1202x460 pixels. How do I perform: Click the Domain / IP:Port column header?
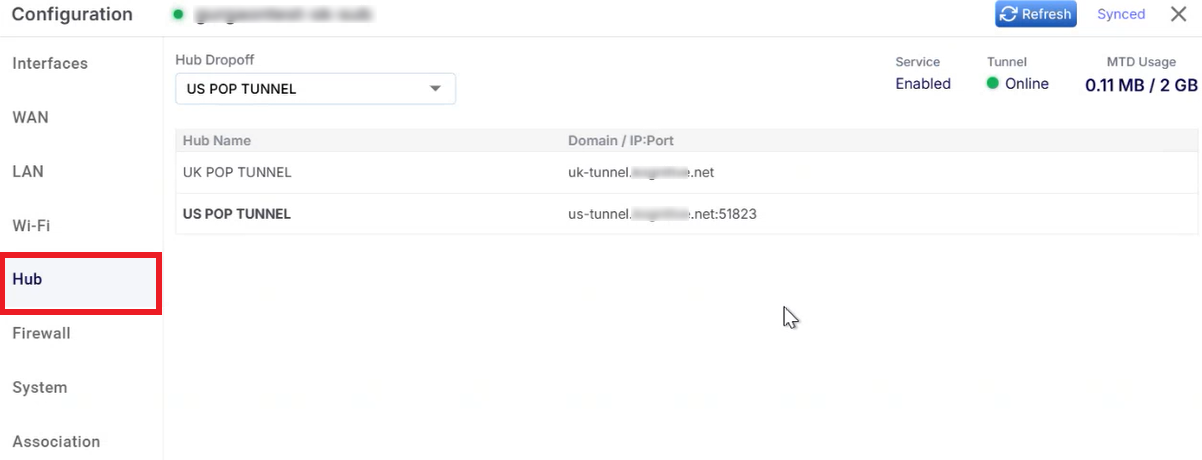(621, 141)
